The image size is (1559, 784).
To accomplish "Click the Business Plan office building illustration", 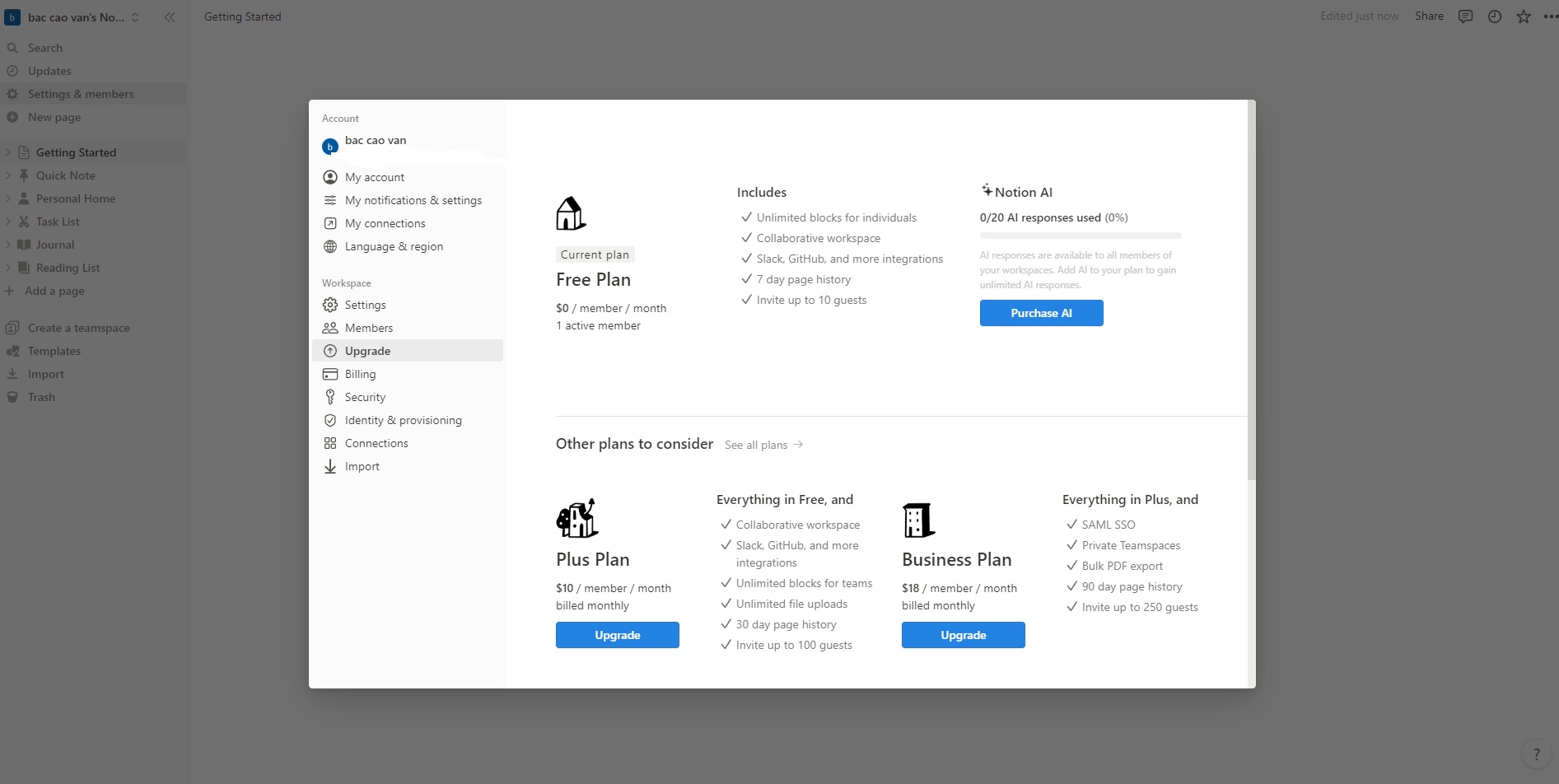I will 919,520.
